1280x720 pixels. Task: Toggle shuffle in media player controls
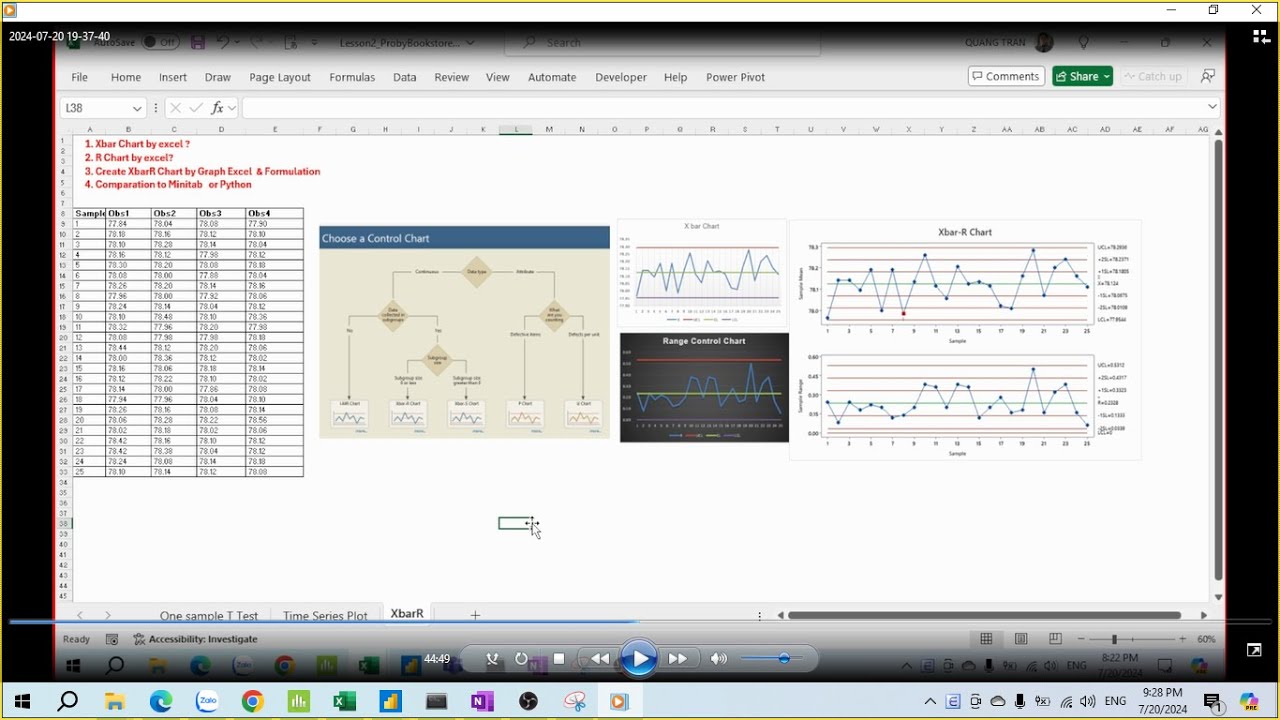point(492,659)
